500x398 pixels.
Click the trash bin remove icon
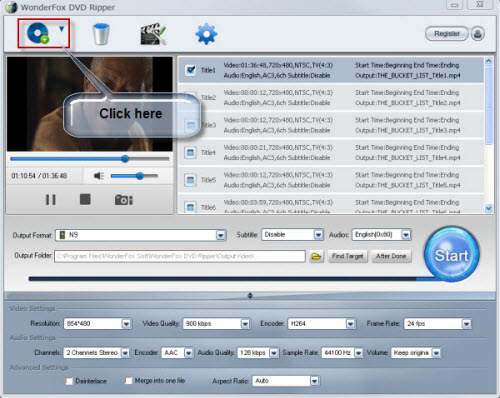(x=101, y=34)
